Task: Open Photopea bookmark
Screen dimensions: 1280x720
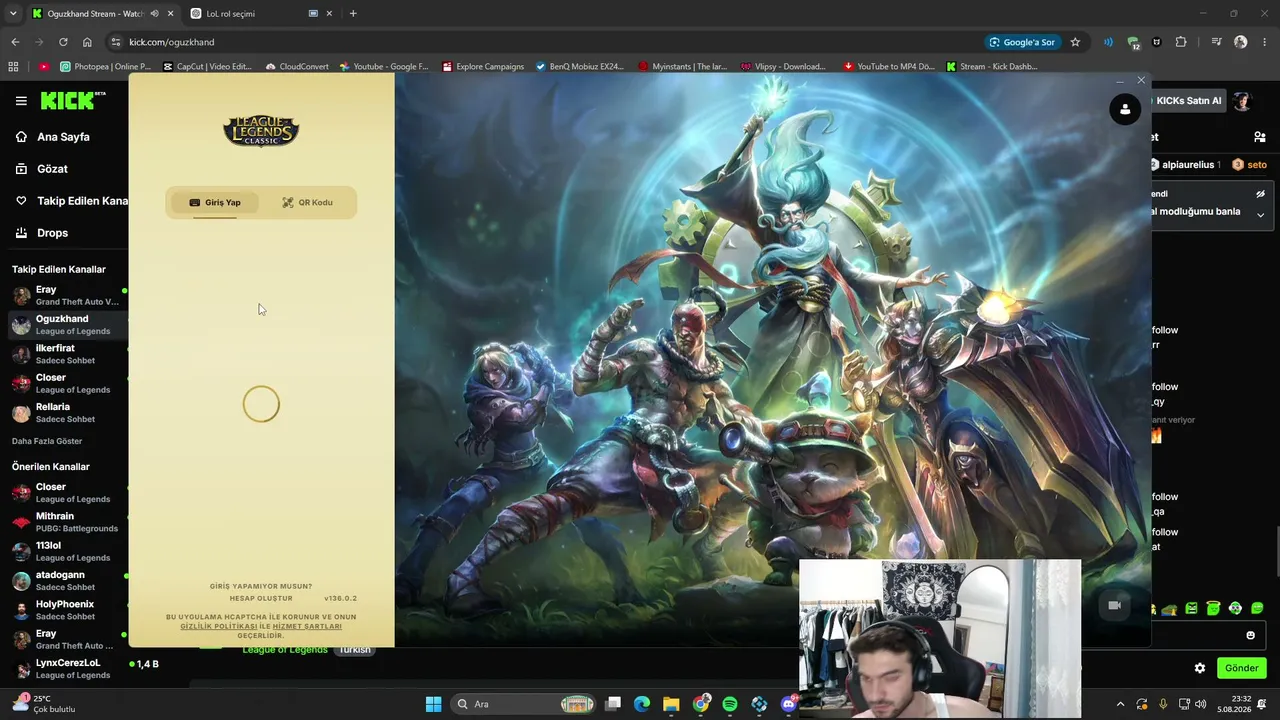Action: point(105,67)
